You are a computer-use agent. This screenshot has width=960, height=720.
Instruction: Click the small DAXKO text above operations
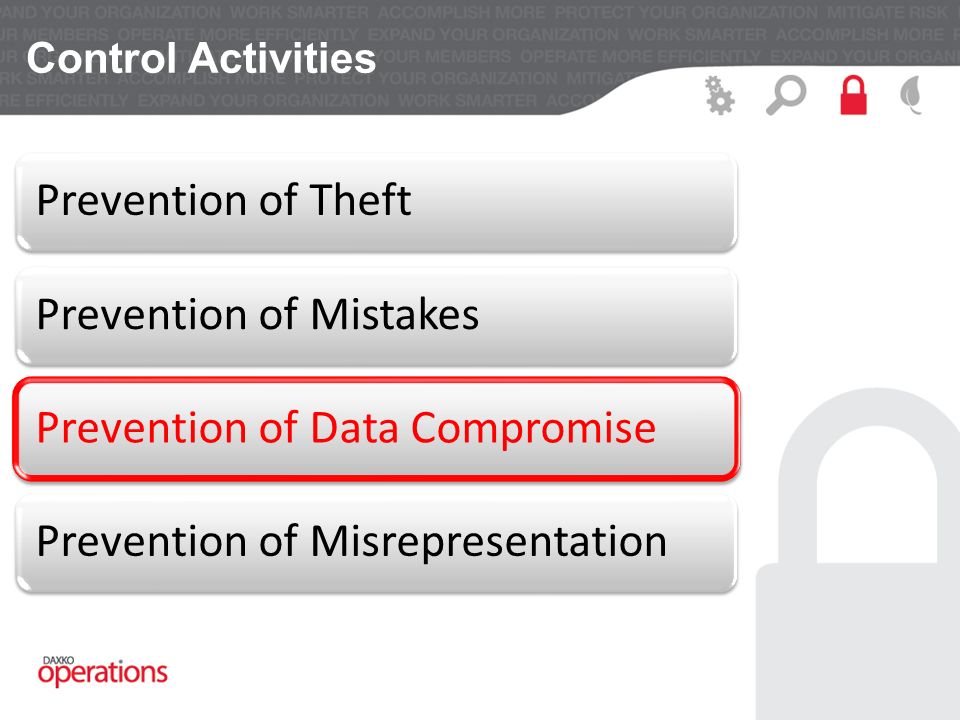point(58,661)
